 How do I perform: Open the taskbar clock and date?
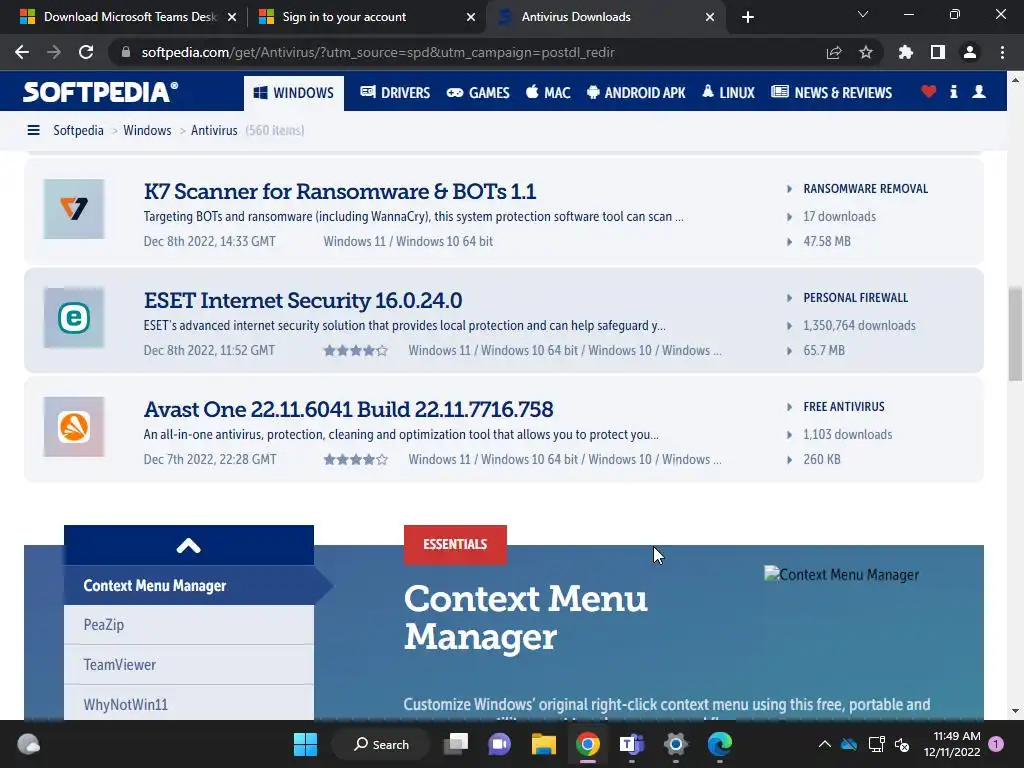point(952,744)
